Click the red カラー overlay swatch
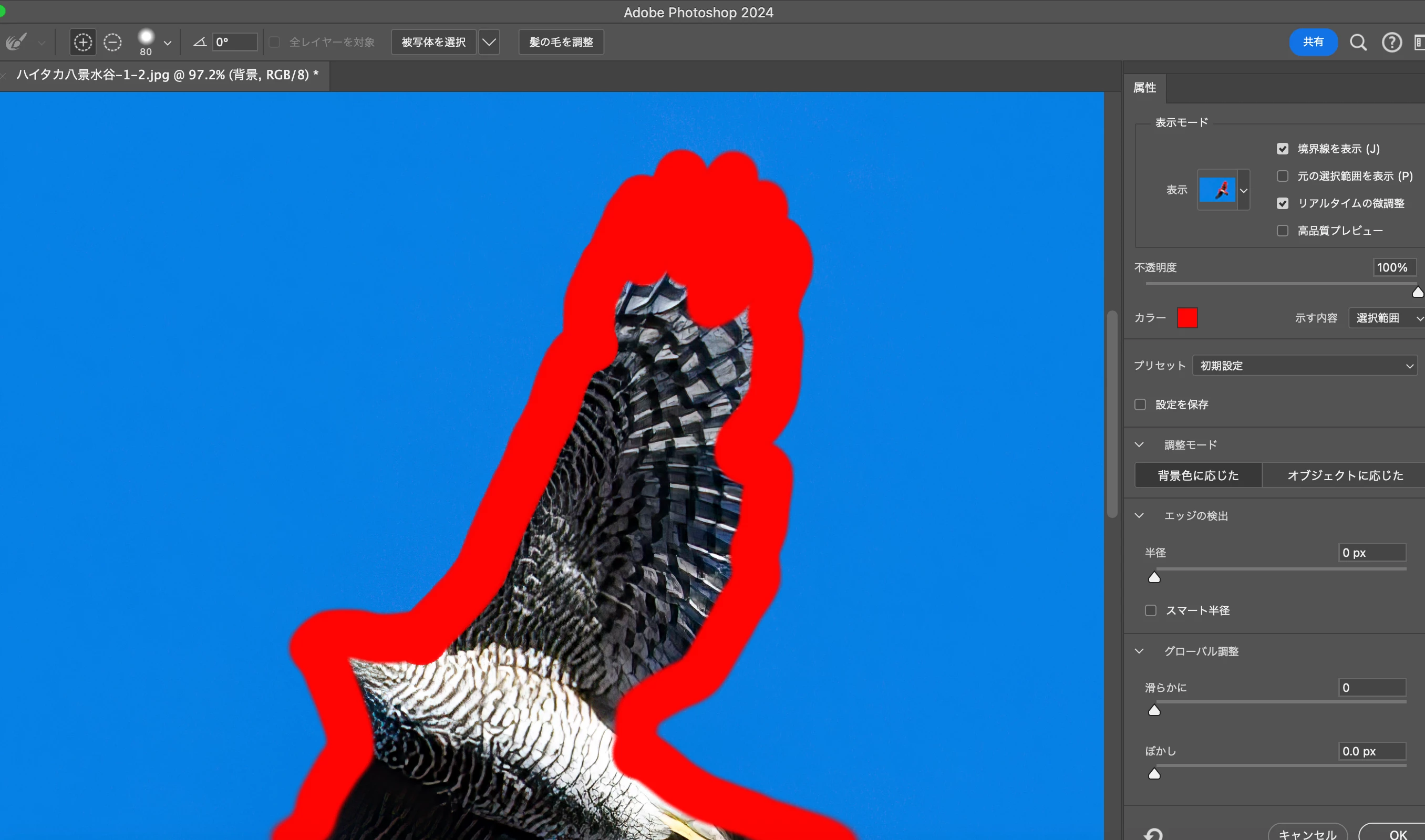The width and height of the screenshot is (1425, 840). (1186, 317)
